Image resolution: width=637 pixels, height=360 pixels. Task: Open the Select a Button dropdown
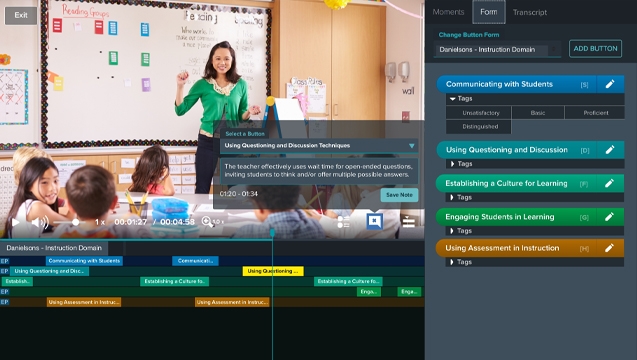(x=319, y=145)
